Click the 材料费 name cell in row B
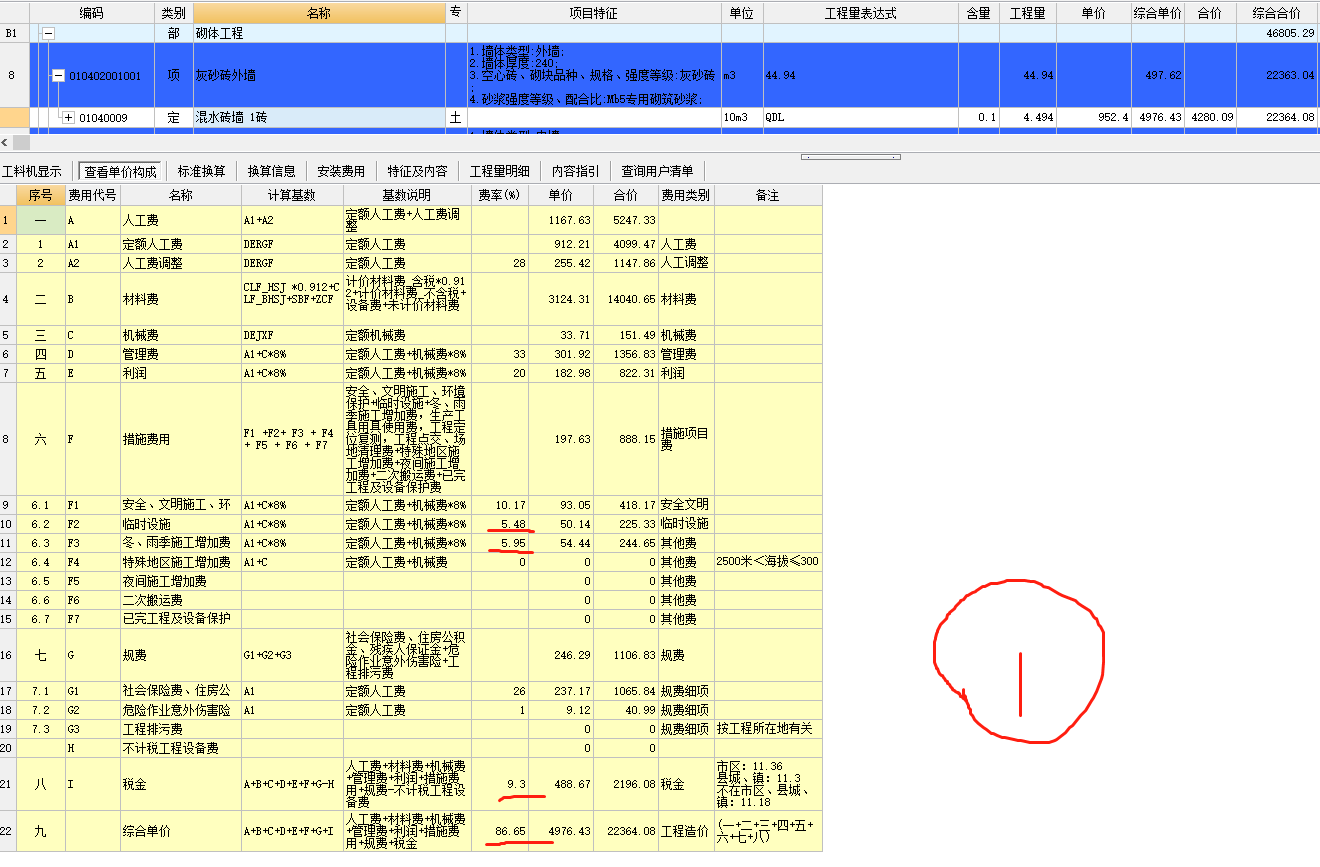 pyautogui.click(x=181, y=299)
